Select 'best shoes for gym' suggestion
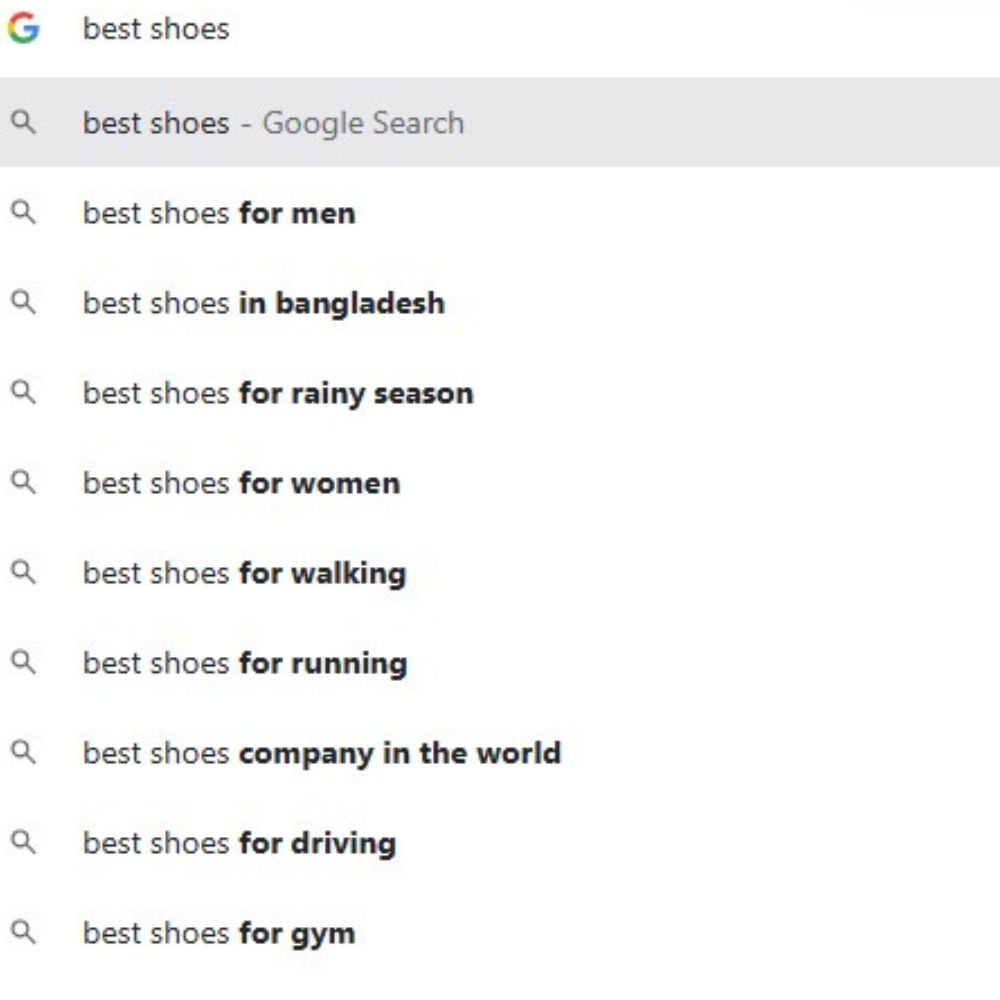 click(x=219, y=933)
